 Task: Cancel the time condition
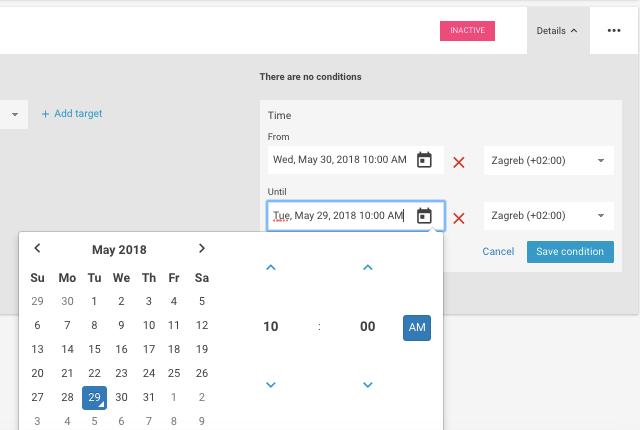tap(498, 252)
